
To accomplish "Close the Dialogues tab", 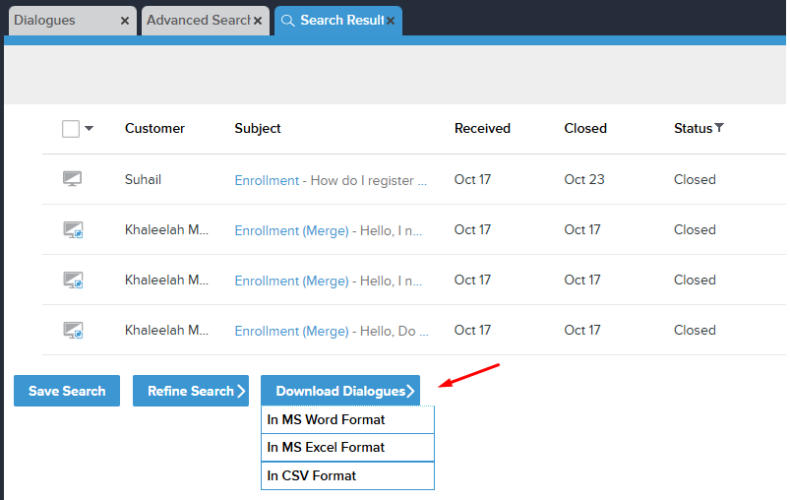I will coord(124,21).
